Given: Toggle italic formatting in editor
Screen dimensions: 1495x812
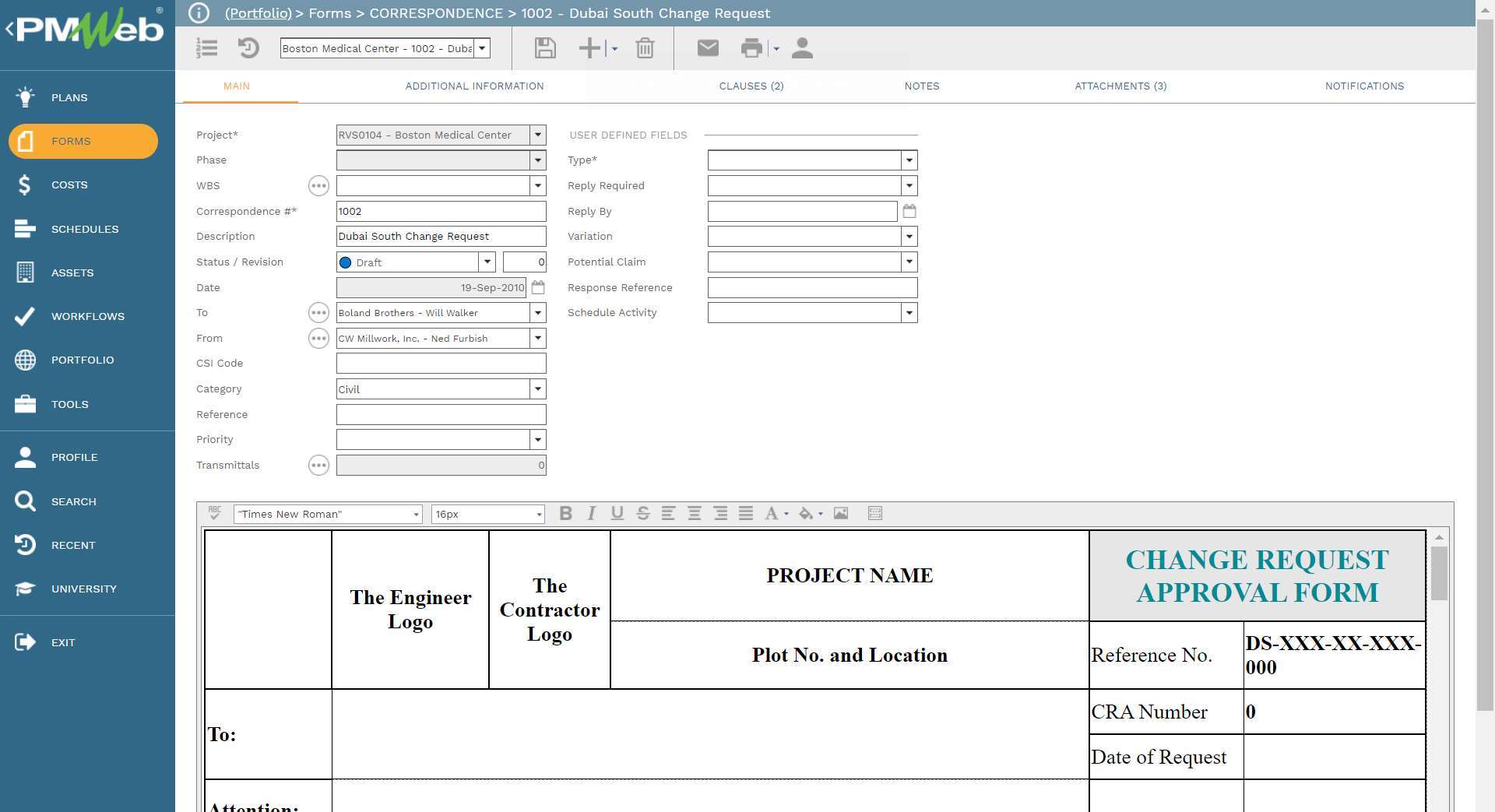Looking at the screenshot, I should (592, 513).
